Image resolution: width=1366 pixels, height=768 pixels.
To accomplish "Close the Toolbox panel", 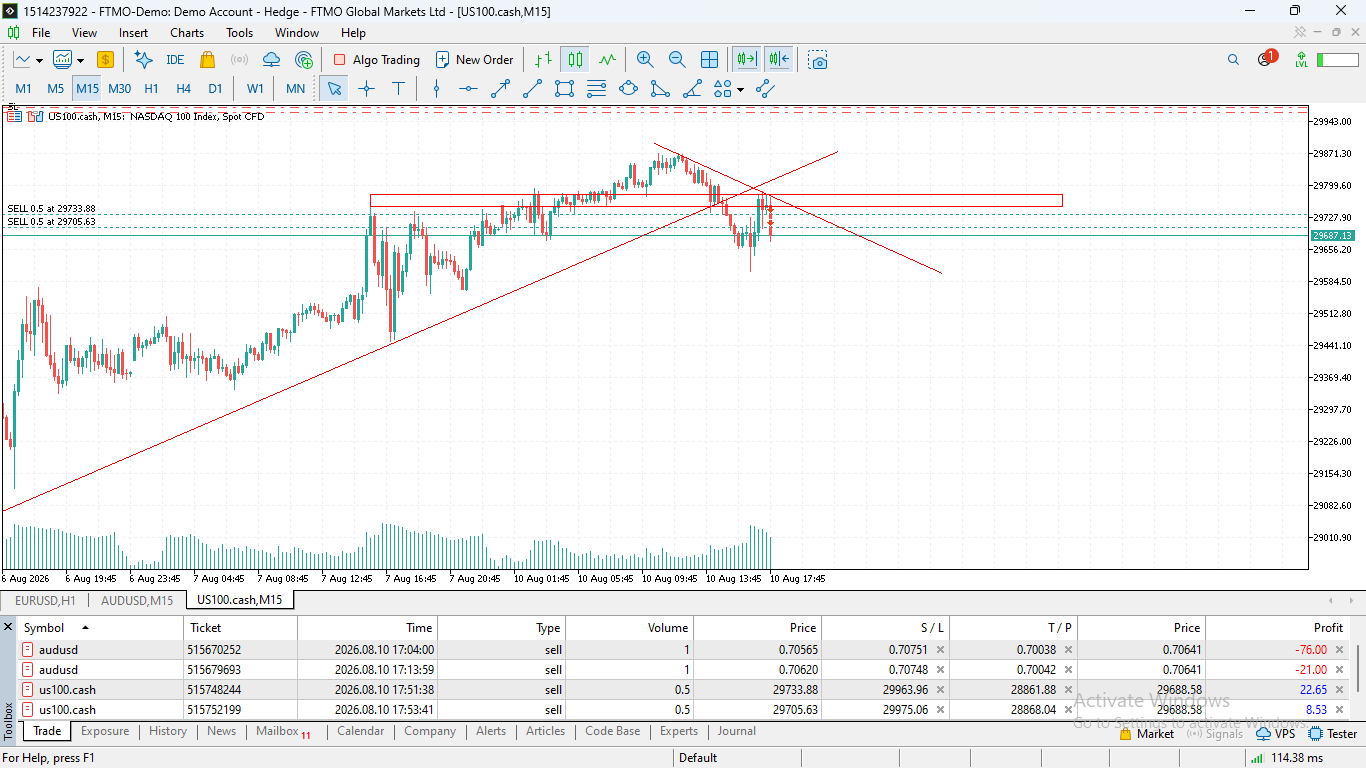I will point(8,627).
